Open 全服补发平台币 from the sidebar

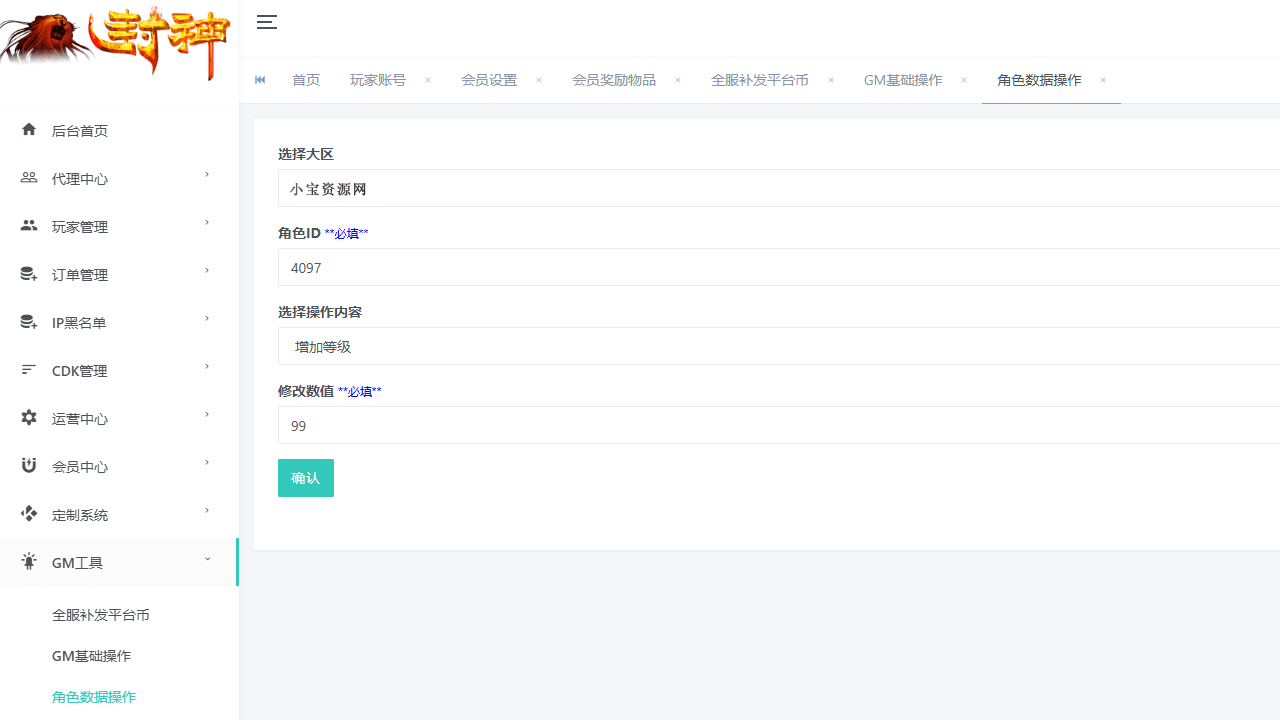pos(101,614)
